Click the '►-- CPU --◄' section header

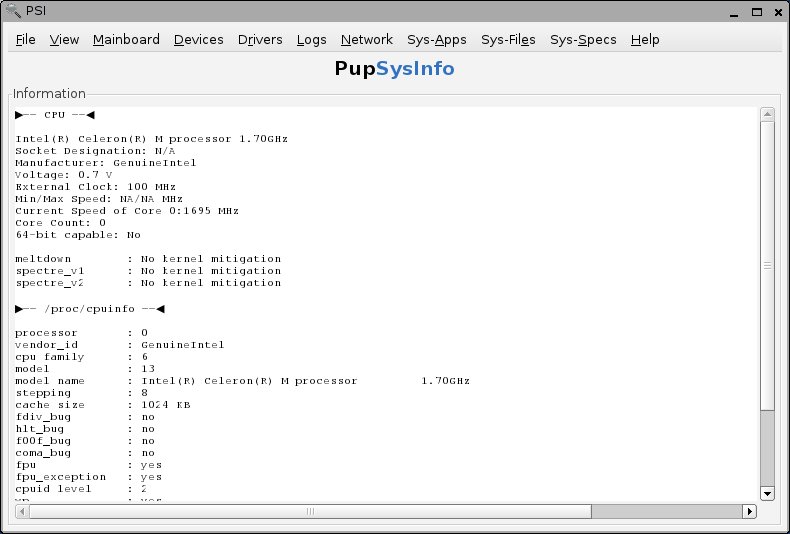tap(55, 115)
